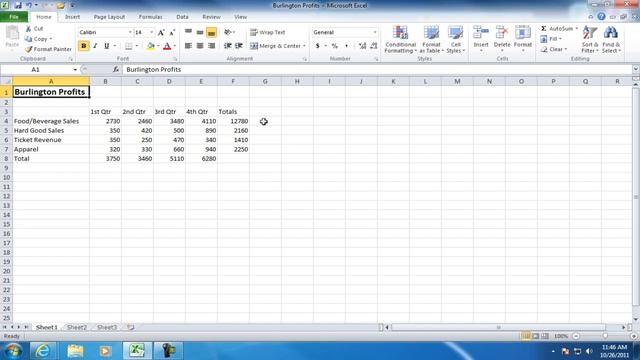The height and width of the screenshot is (360, 640).
Task: Open the Font name Calibri dropdown
Action: click(x=130, y=32)
